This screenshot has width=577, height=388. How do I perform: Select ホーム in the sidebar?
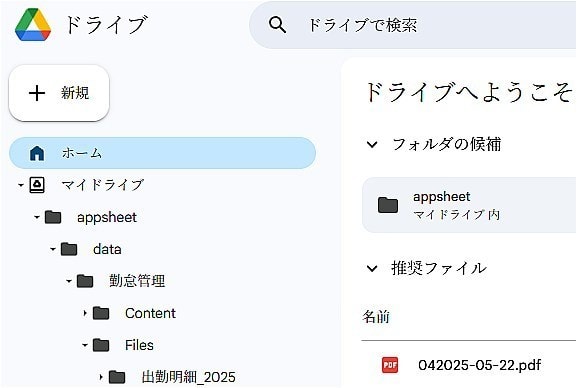click(162, 153)
